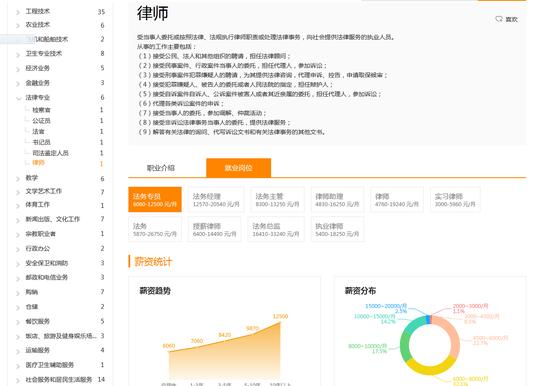Open the 新闻出版、文化工作 category
This screenshot has height=386, width=550.
(x=53, y=219)
